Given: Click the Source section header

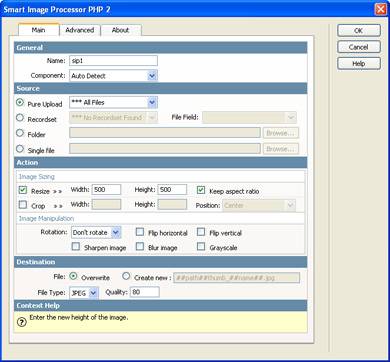Looking at the screenshot, I should 160,89.
